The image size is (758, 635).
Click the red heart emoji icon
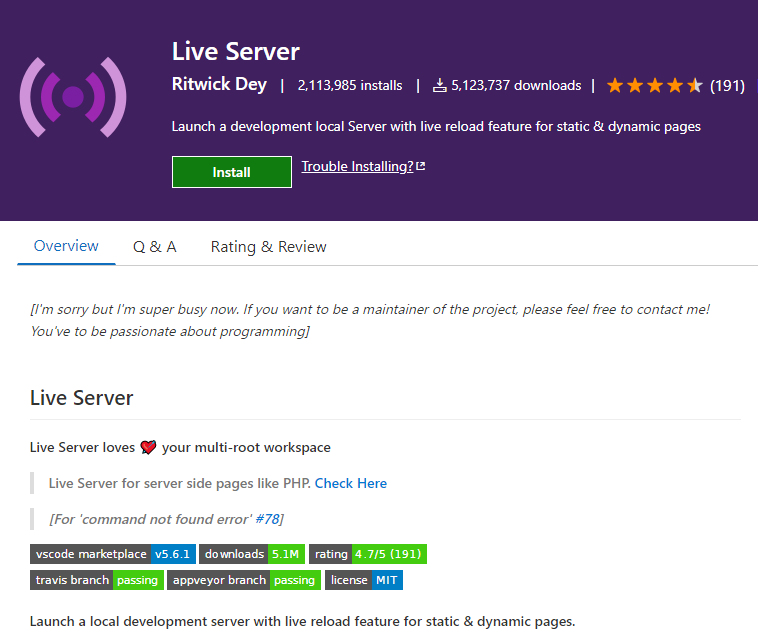coord(148,447)
